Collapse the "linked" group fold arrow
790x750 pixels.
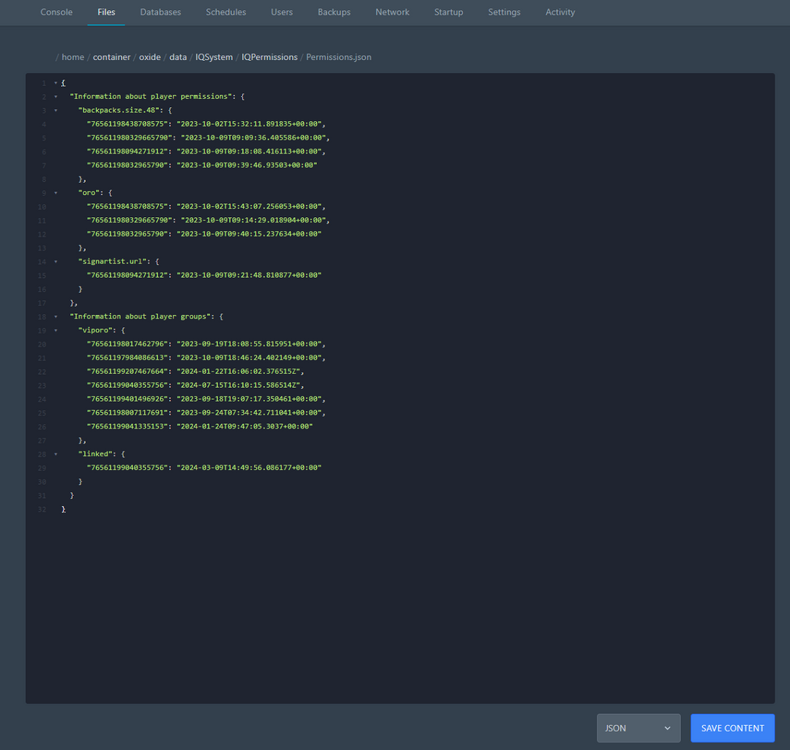pyautogui.click(x=56, y=454)
